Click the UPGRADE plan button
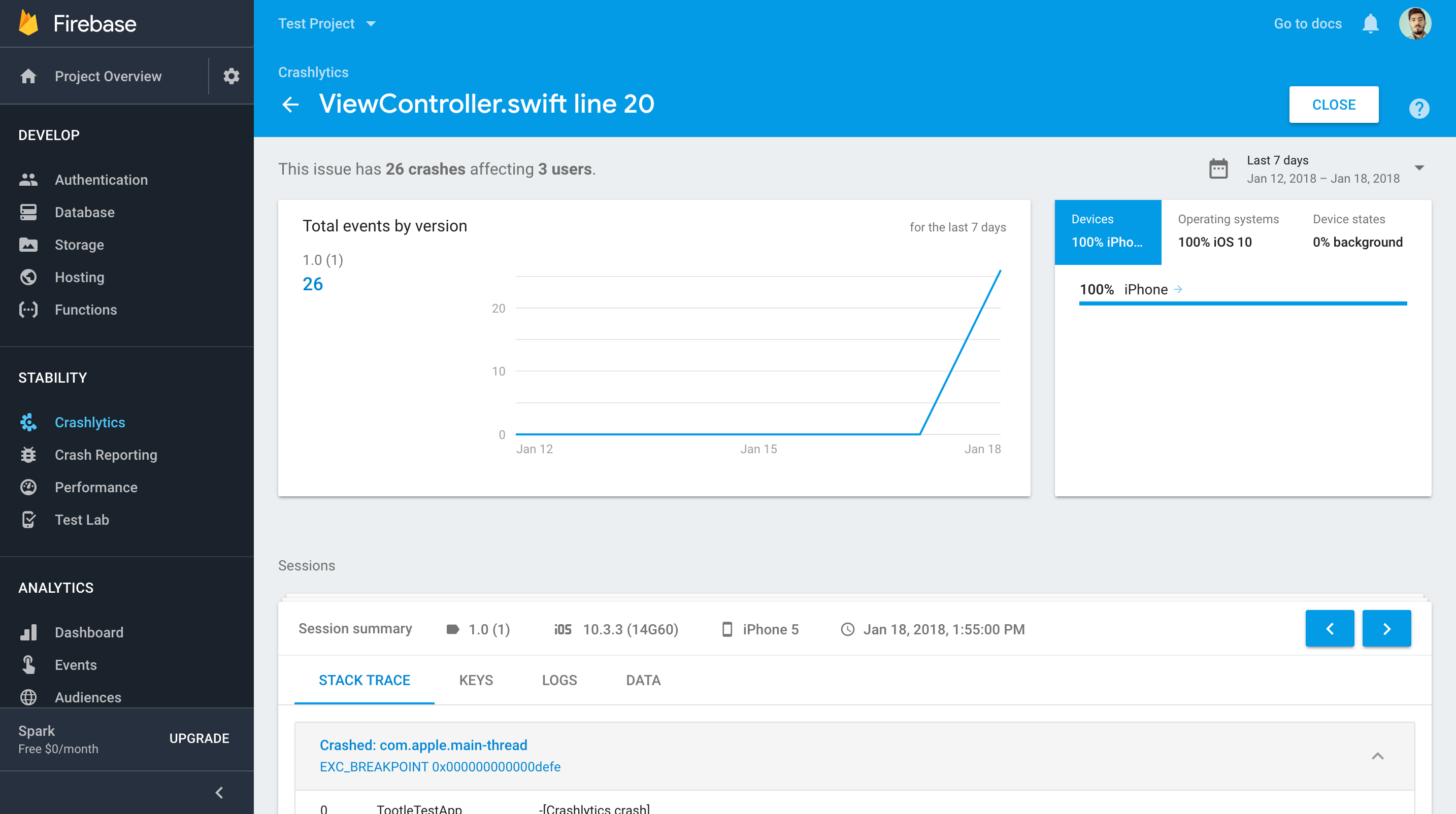 coord(199,738)
